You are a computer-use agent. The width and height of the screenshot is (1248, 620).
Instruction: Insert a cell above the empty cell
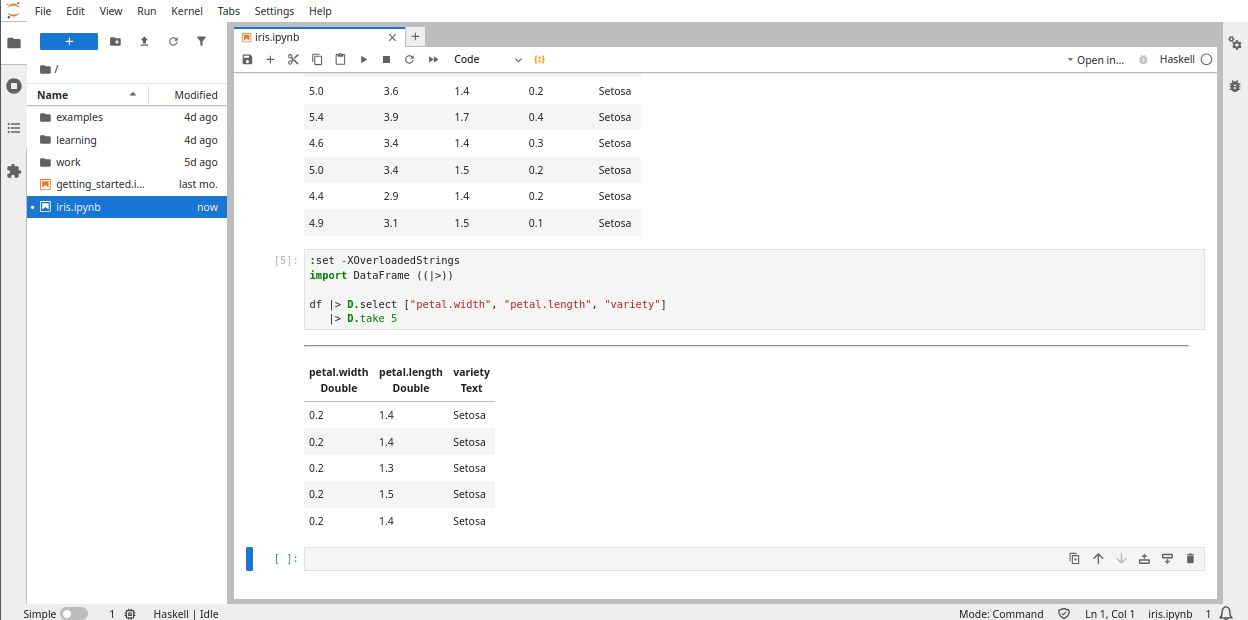1144,559
